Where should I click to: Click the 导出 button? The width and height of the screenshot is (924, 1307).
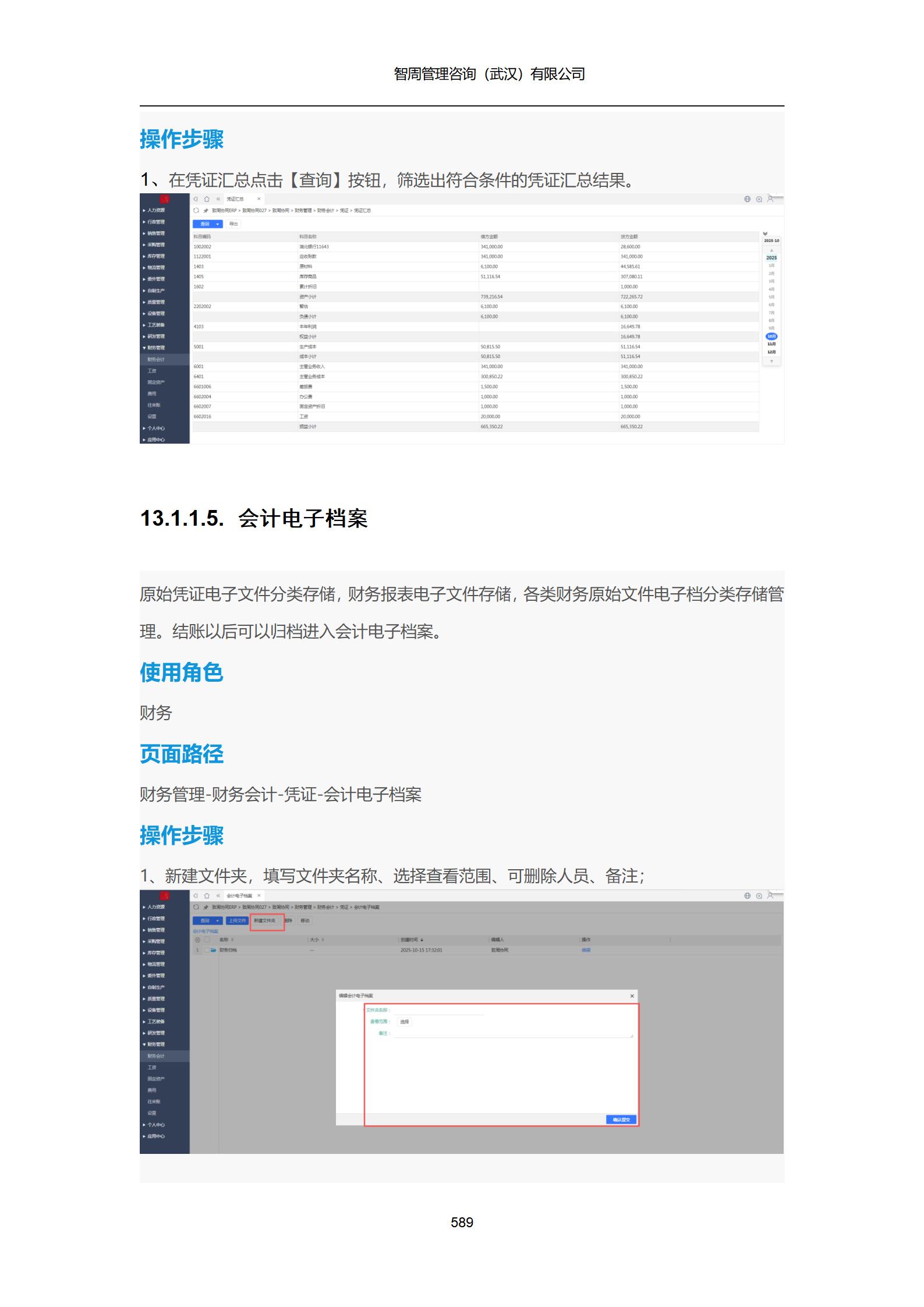tap(233, 224)
